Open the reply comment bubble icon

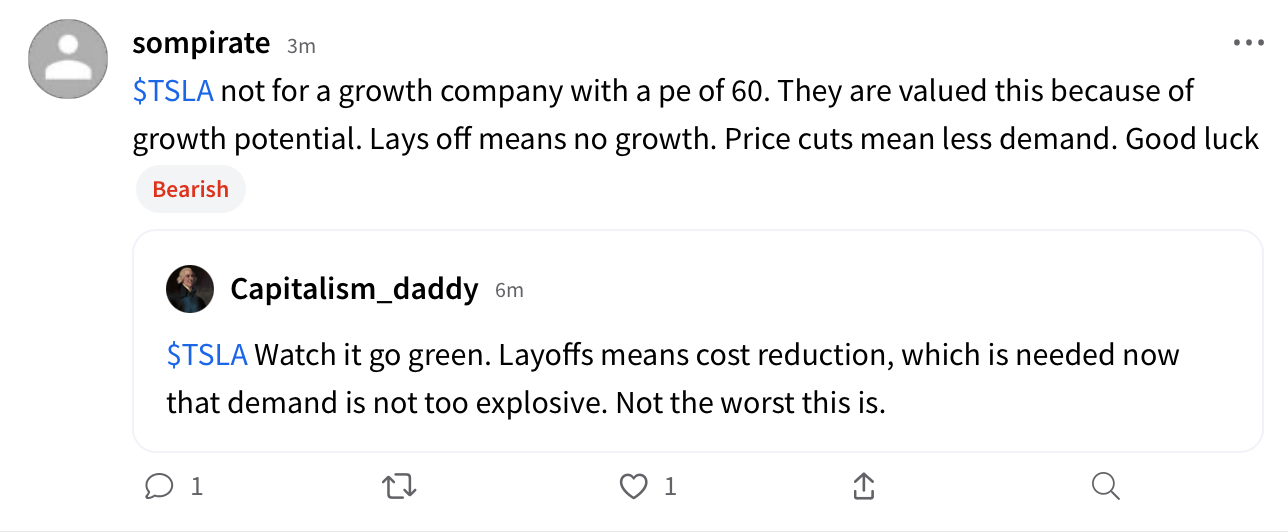coord(159,486)
